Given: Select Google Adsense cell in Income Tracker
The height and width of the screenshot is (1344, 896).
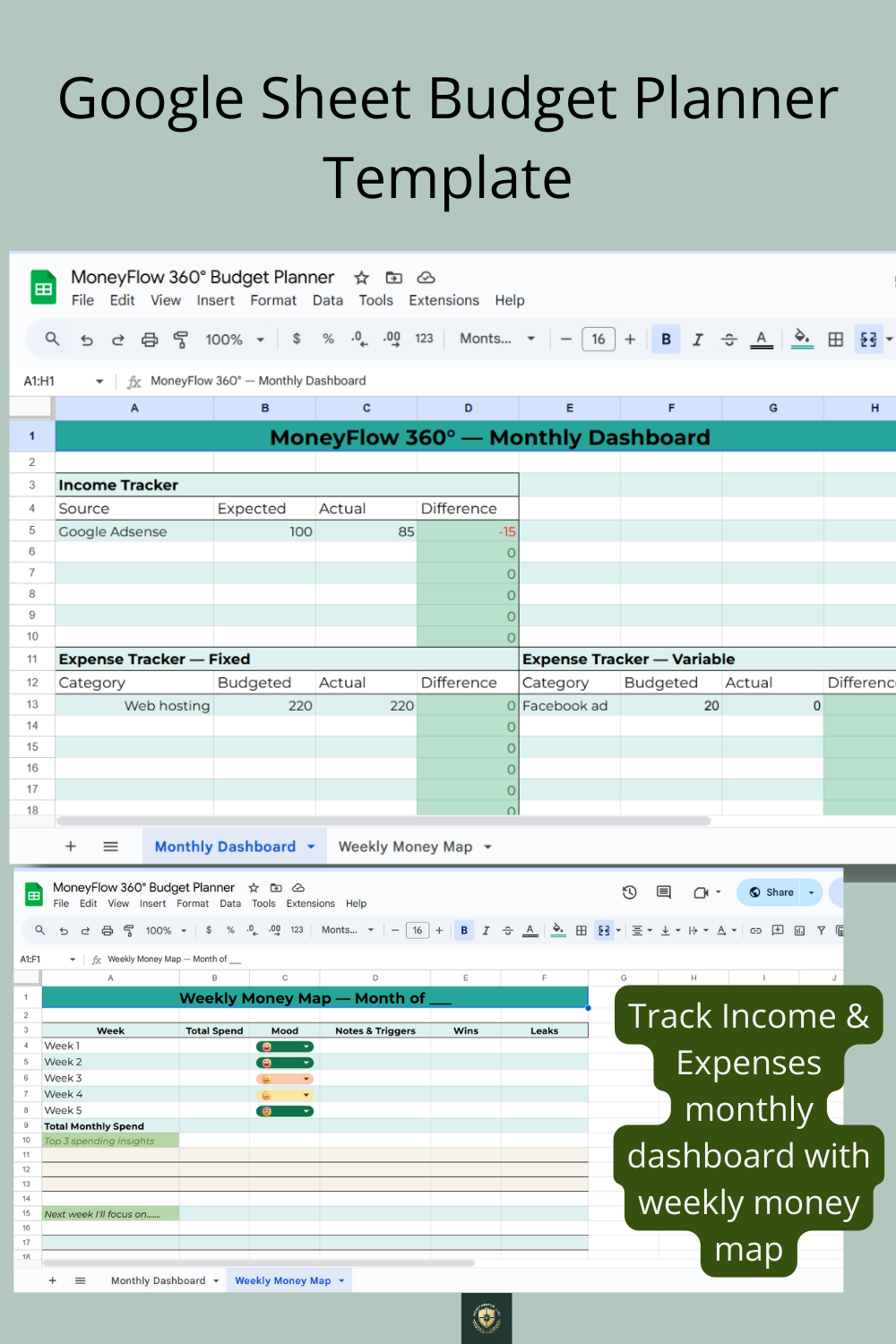Looking at the screenshot, I should (x=134, y=531).
